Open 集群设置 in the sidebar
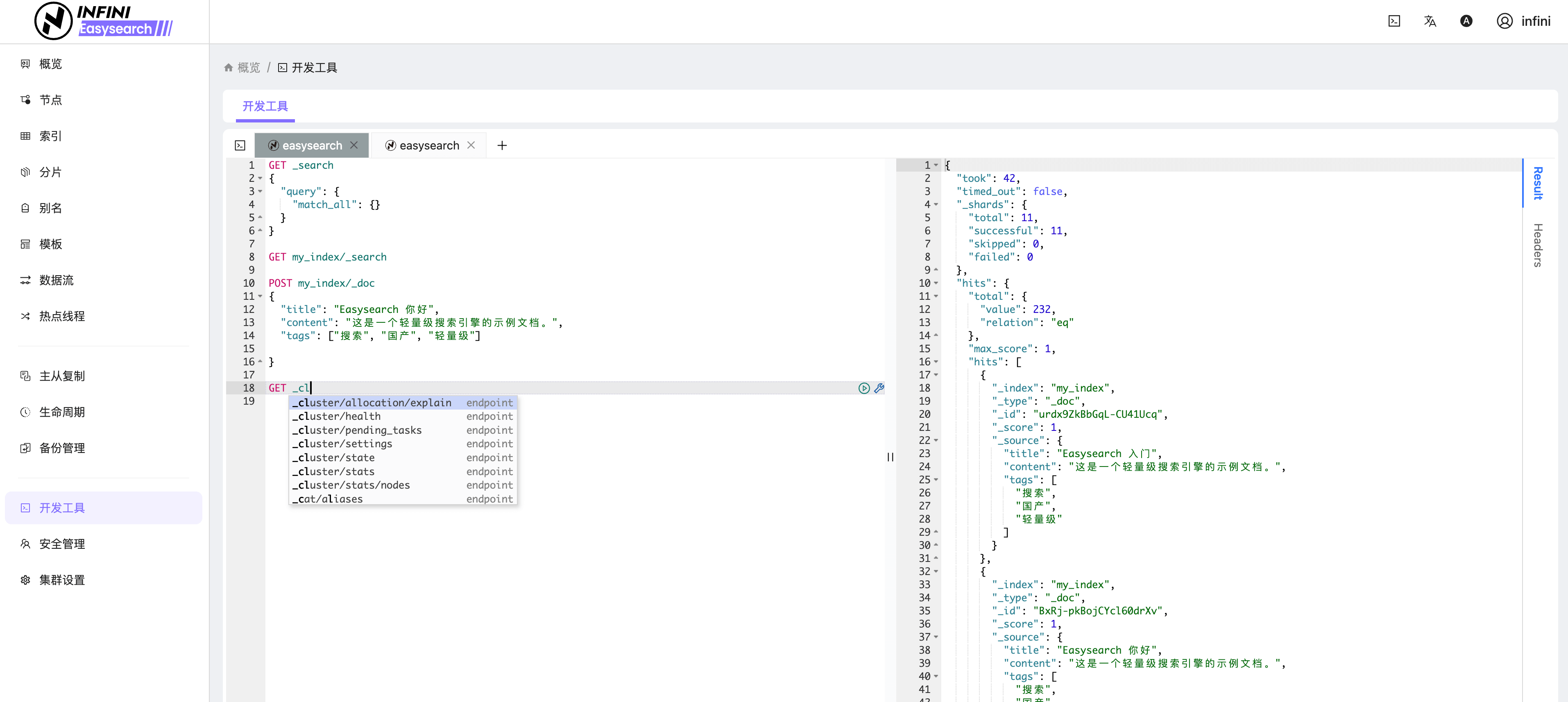 62,580
